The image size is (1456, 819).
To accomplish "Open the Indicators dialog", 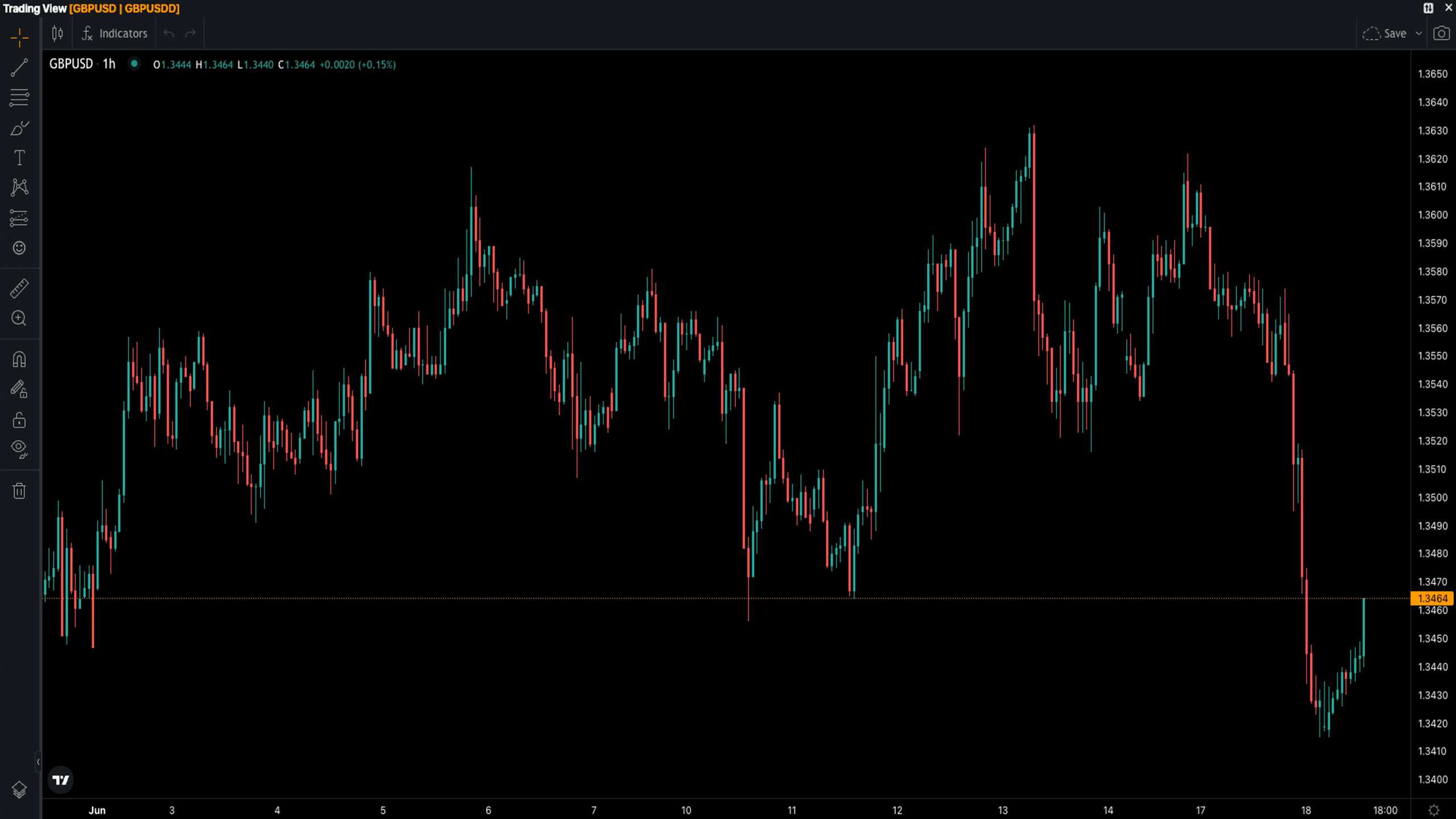I will pos(114,34).
